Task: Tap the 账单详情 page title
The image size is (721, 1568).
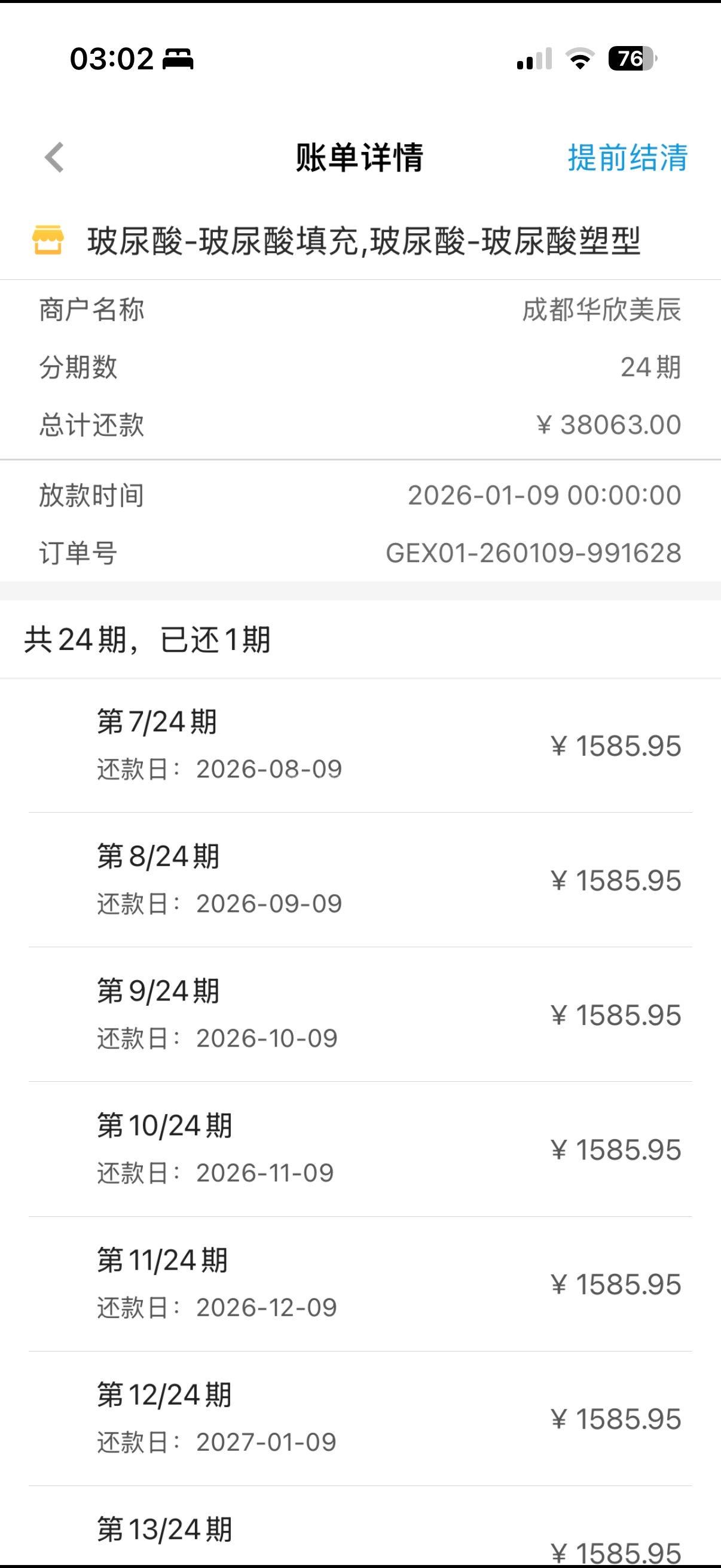Action: coord(359,158)
